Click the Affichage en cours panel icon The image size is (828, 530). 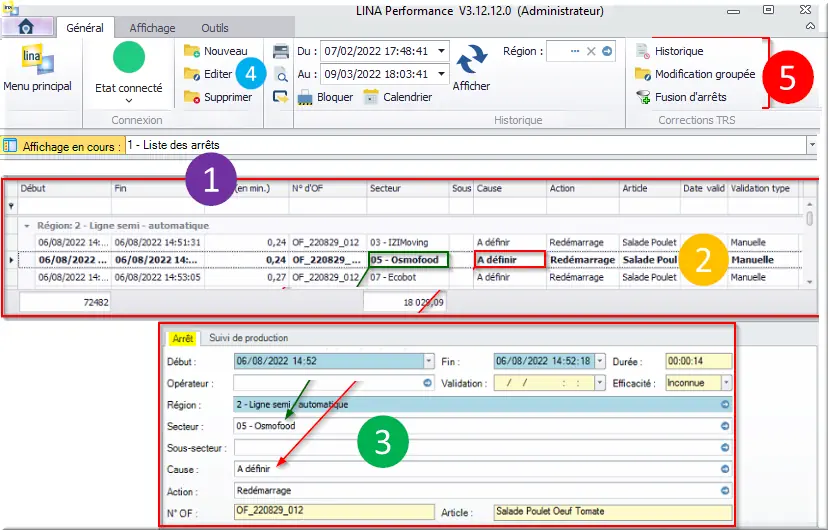[10, 146]
